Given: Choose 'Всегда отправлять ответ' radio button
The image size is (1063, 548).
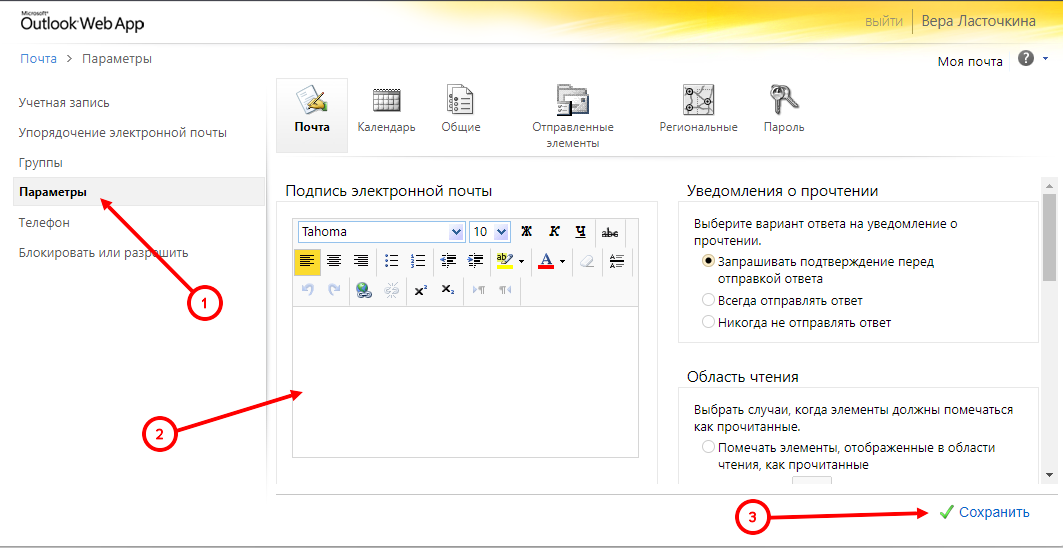Looking at the screenshot, I should tap(709, 300).
